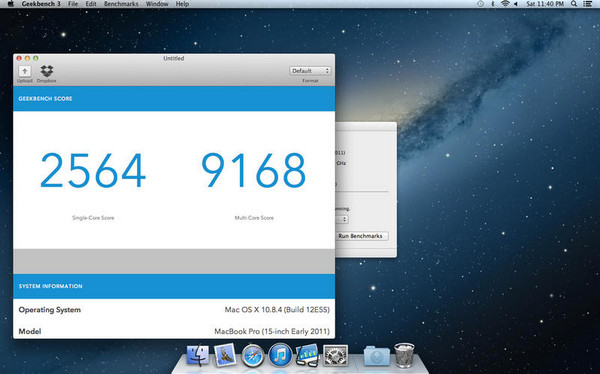Open the File menu
The height and width of the screenshot is (374, 600).
(x=73, y=4)
